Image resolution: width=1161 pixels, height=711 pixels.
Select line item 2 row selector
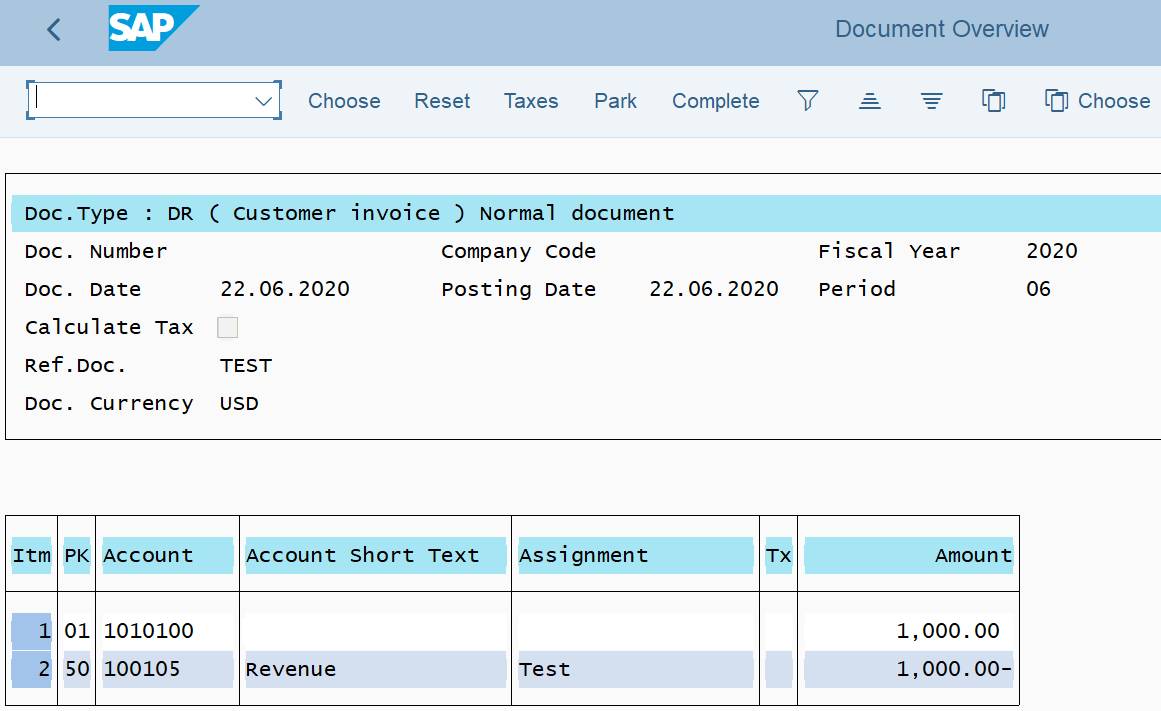click(32, 670)
